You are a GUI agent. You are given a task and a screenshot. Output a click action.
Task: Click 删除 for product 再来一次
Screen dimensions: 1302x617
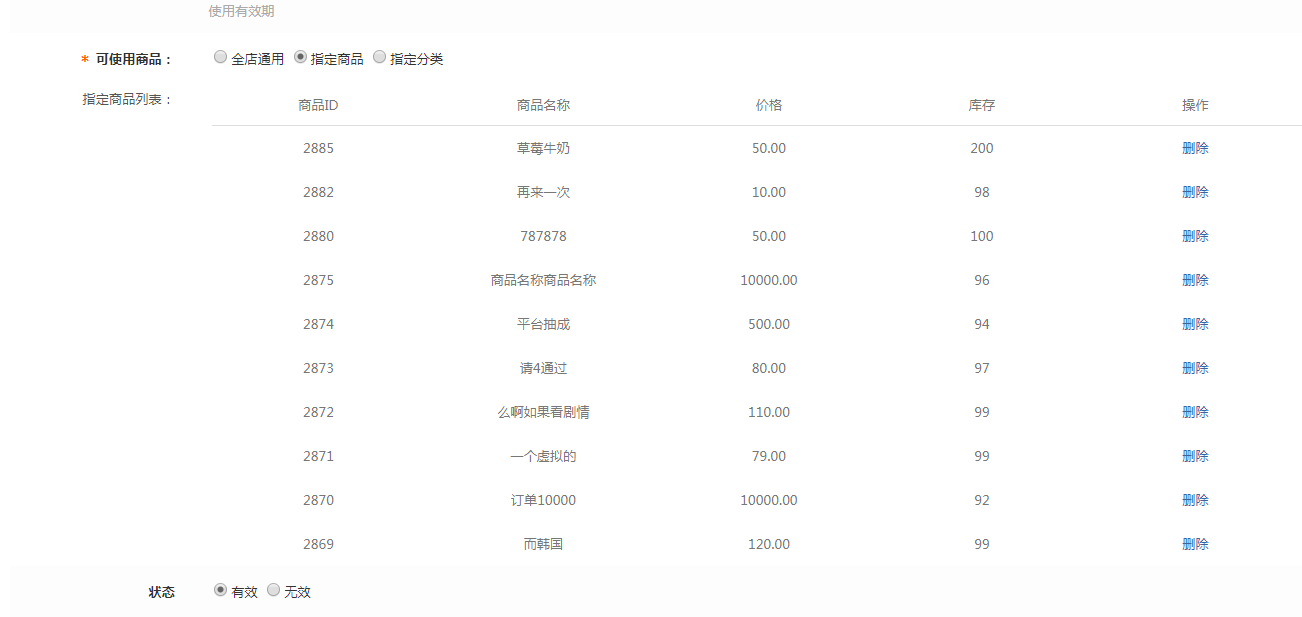tap(1195, 192)
